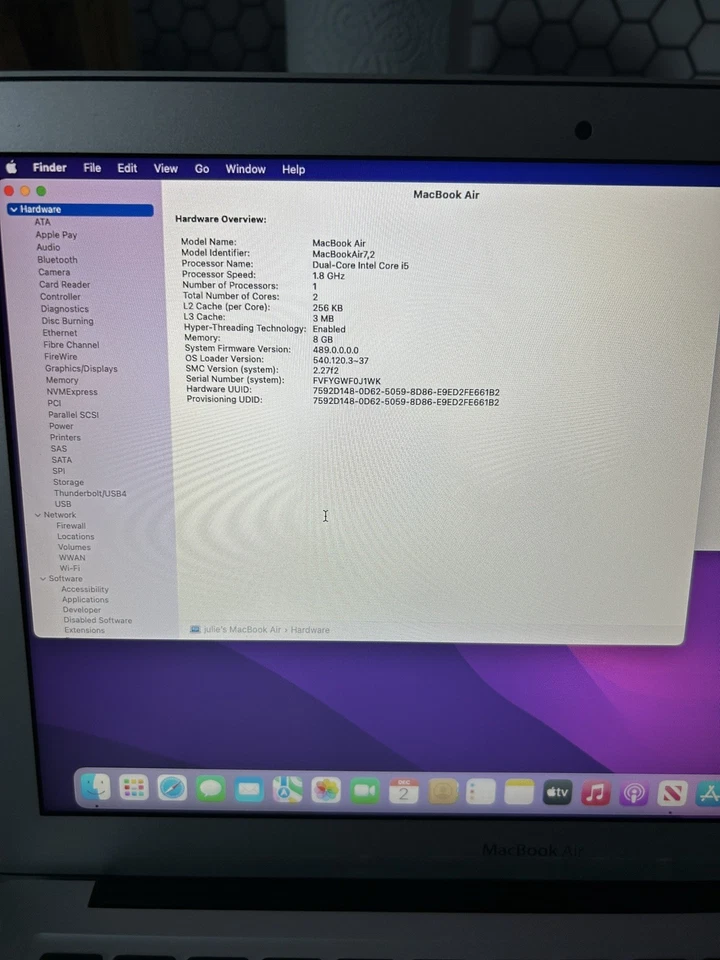Select Thunderbolt/USB4 in the sidebar
720x960 pixels.
(x=90, y=493)
